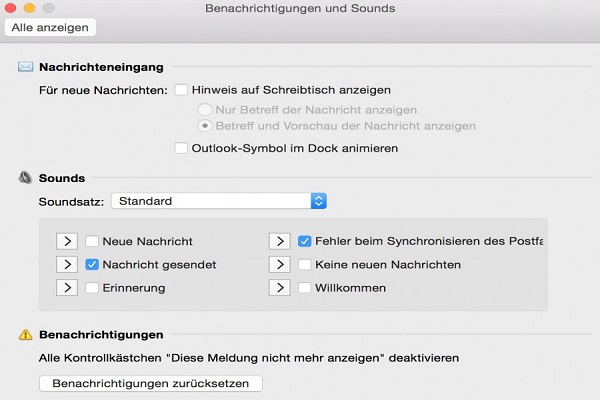Image resolution: width=600 pixels, height=400 pixels.
Task: Enable the Keine neuen Nachrichten sound checkbox
Action: tap(305, 264)
